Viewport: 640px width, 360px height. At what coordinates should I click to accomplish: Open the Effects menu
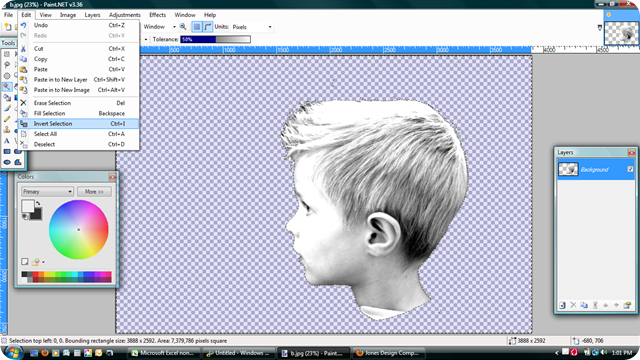coord(157,15)
